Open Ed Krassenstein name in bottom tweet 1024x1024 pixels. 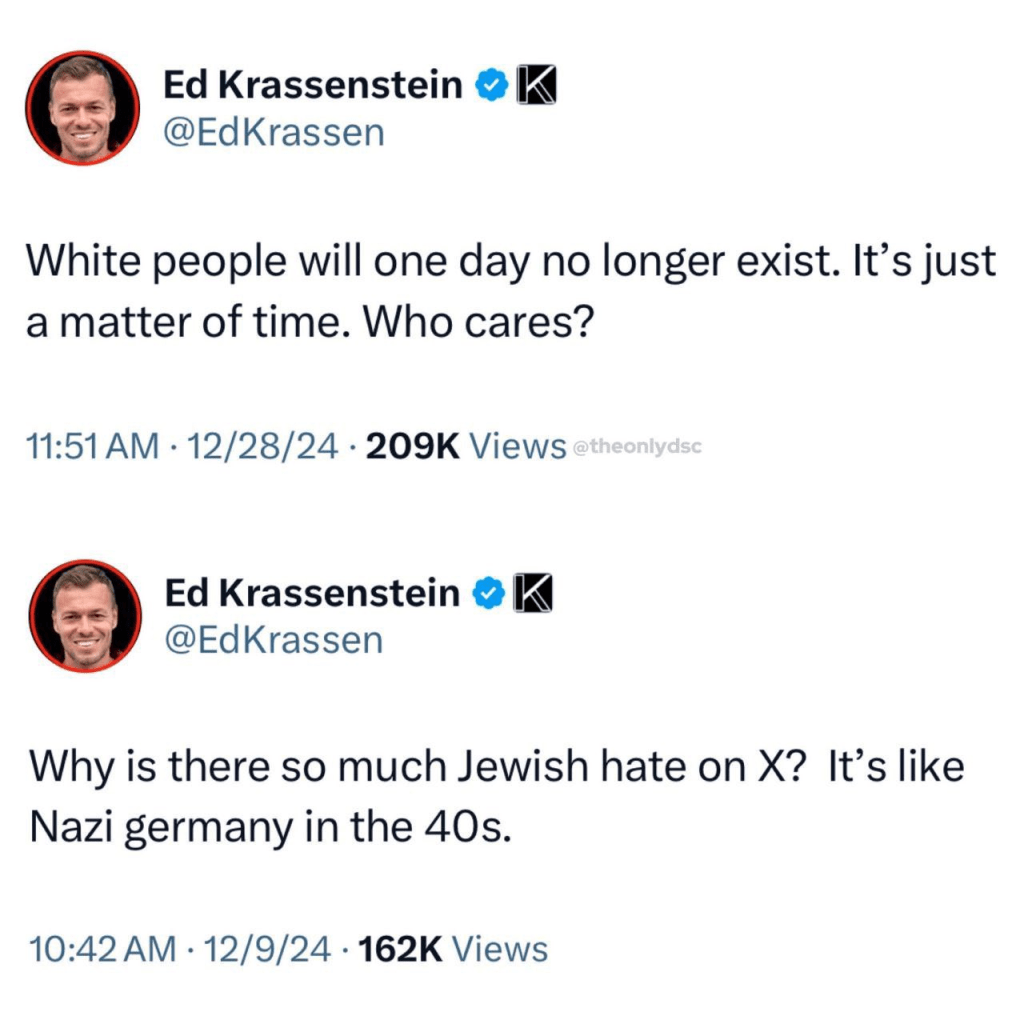pyautogui.click(x=312, y=594)
